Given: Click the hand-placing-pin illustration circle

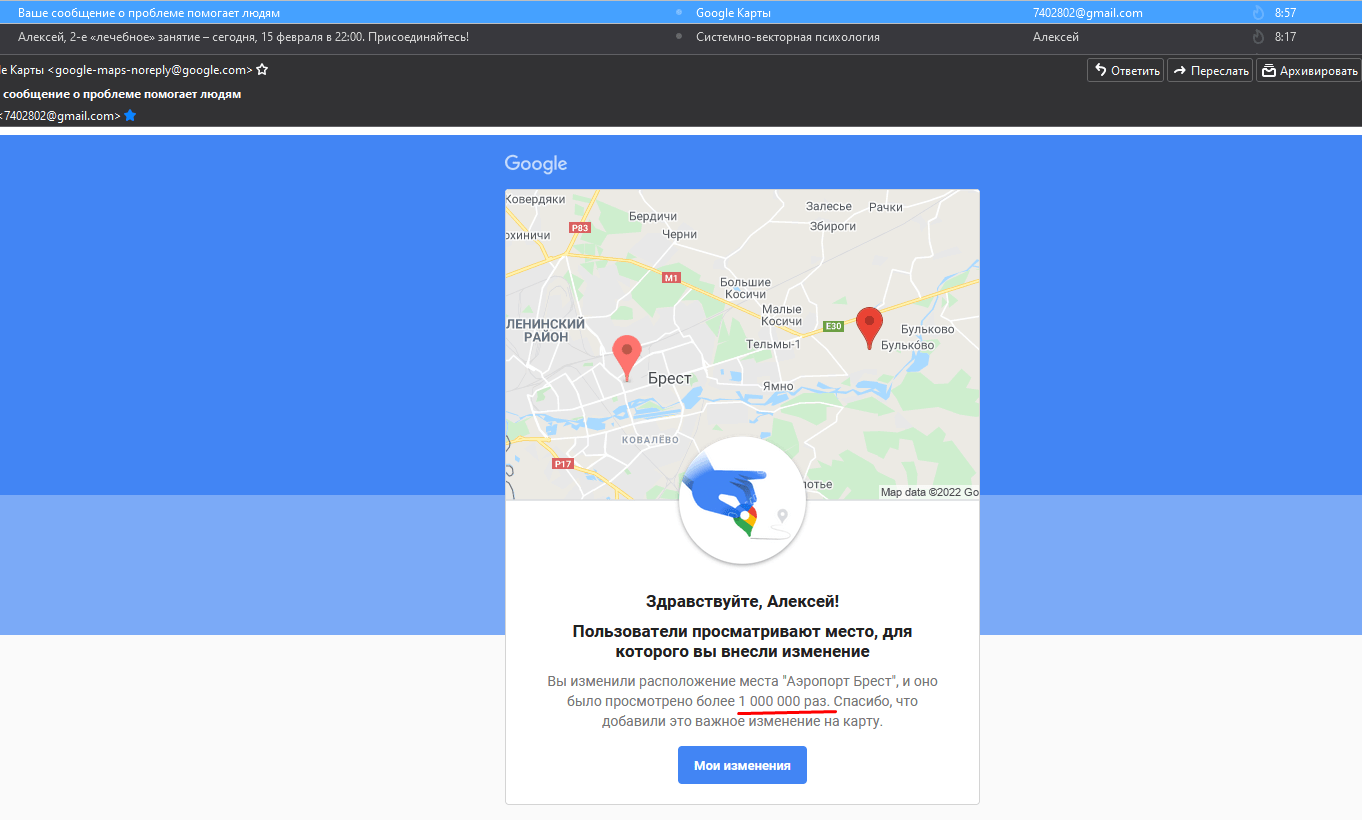Looking at the screenshot, I should click(742, 501).
